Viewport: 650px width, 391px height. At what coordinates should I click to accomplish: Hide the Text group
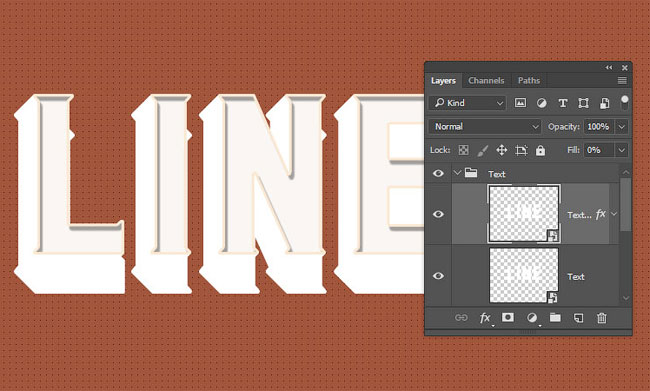click(x=438, y=173)
